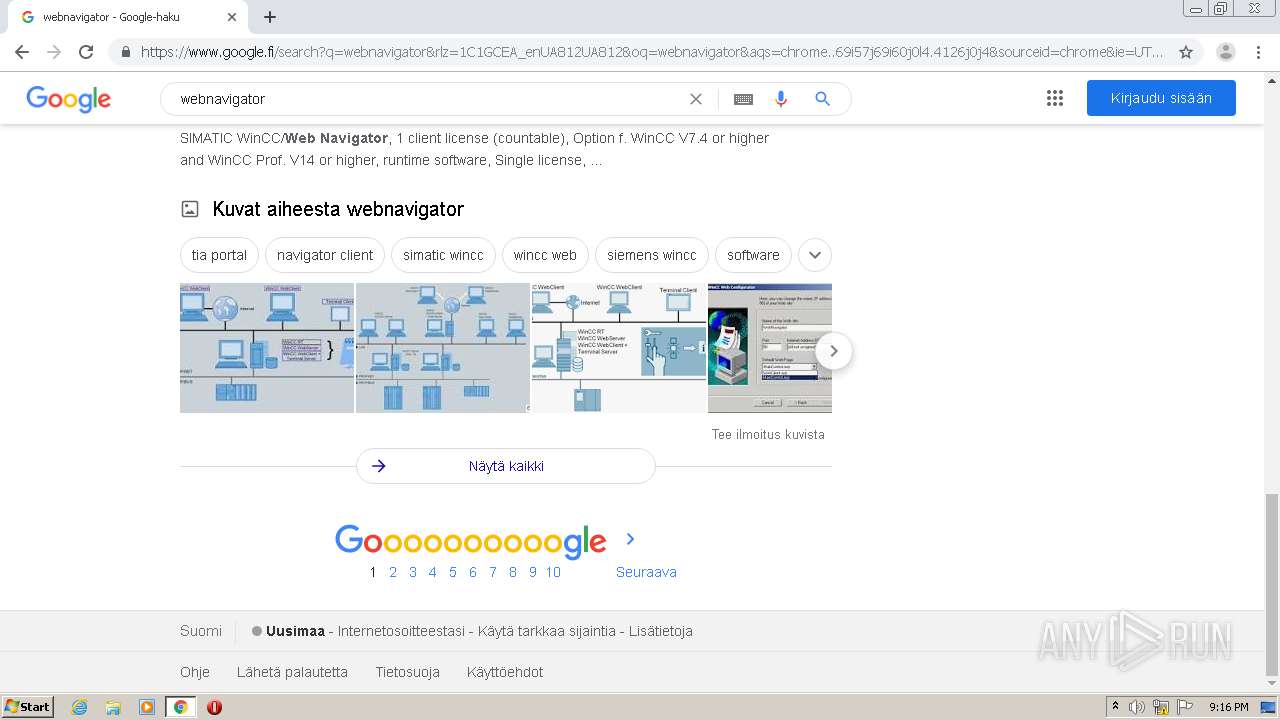Close the webnavigator Google-haku tab

pyautogui.click(x=232, y=17)
